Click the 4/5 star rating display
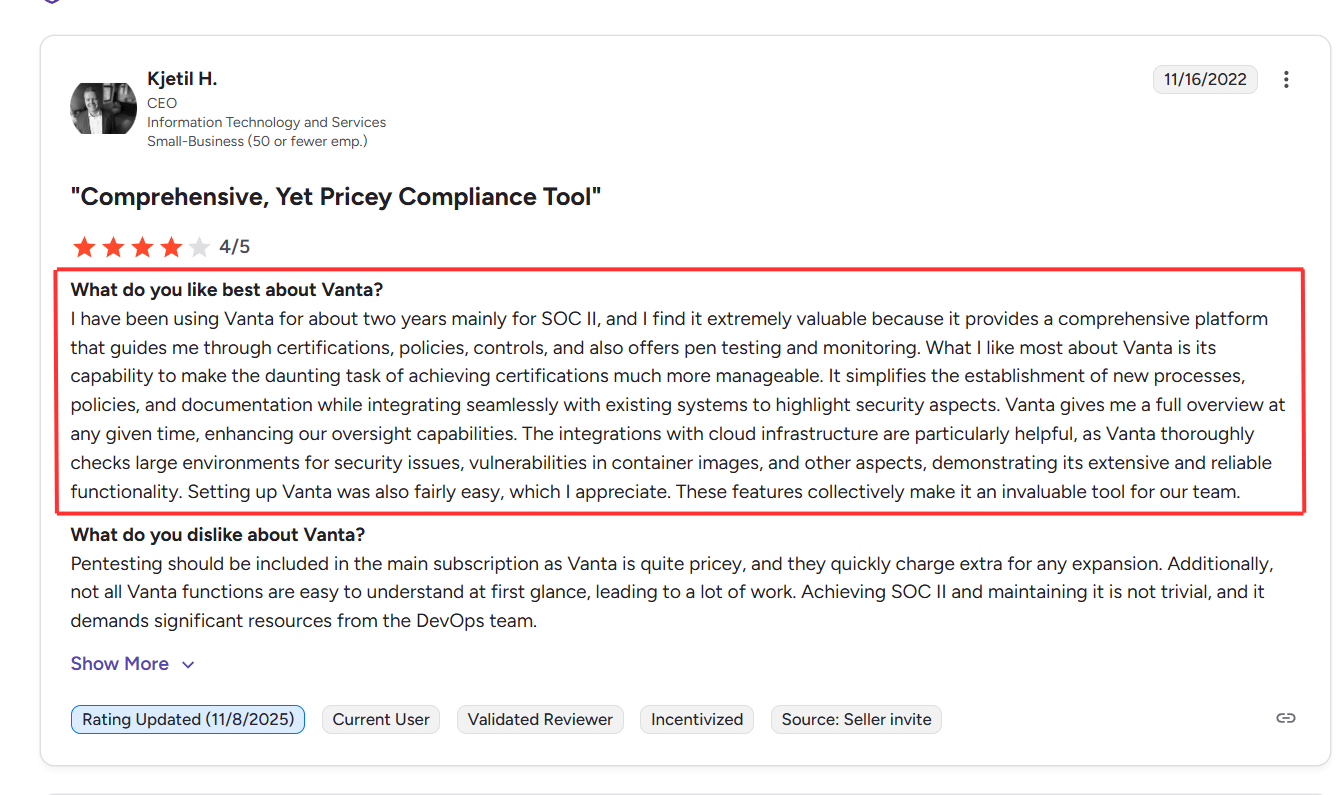This screenshot has width=1344, height=795. (x=236, y=245)
